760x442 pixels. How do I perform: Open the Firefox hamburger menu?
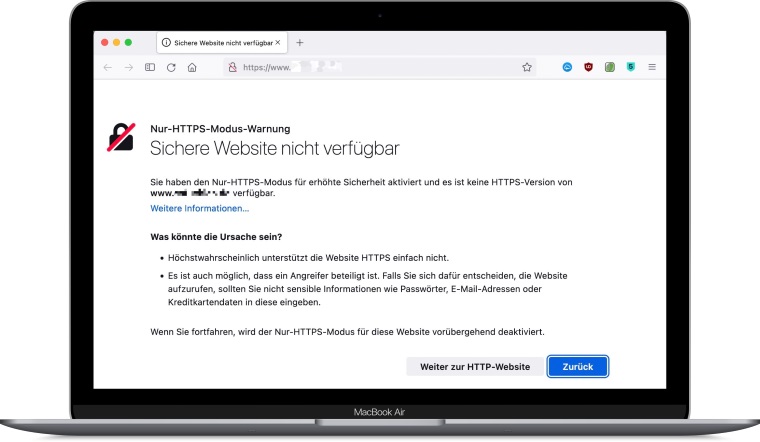pyautogui.click(x=652, y=67)
